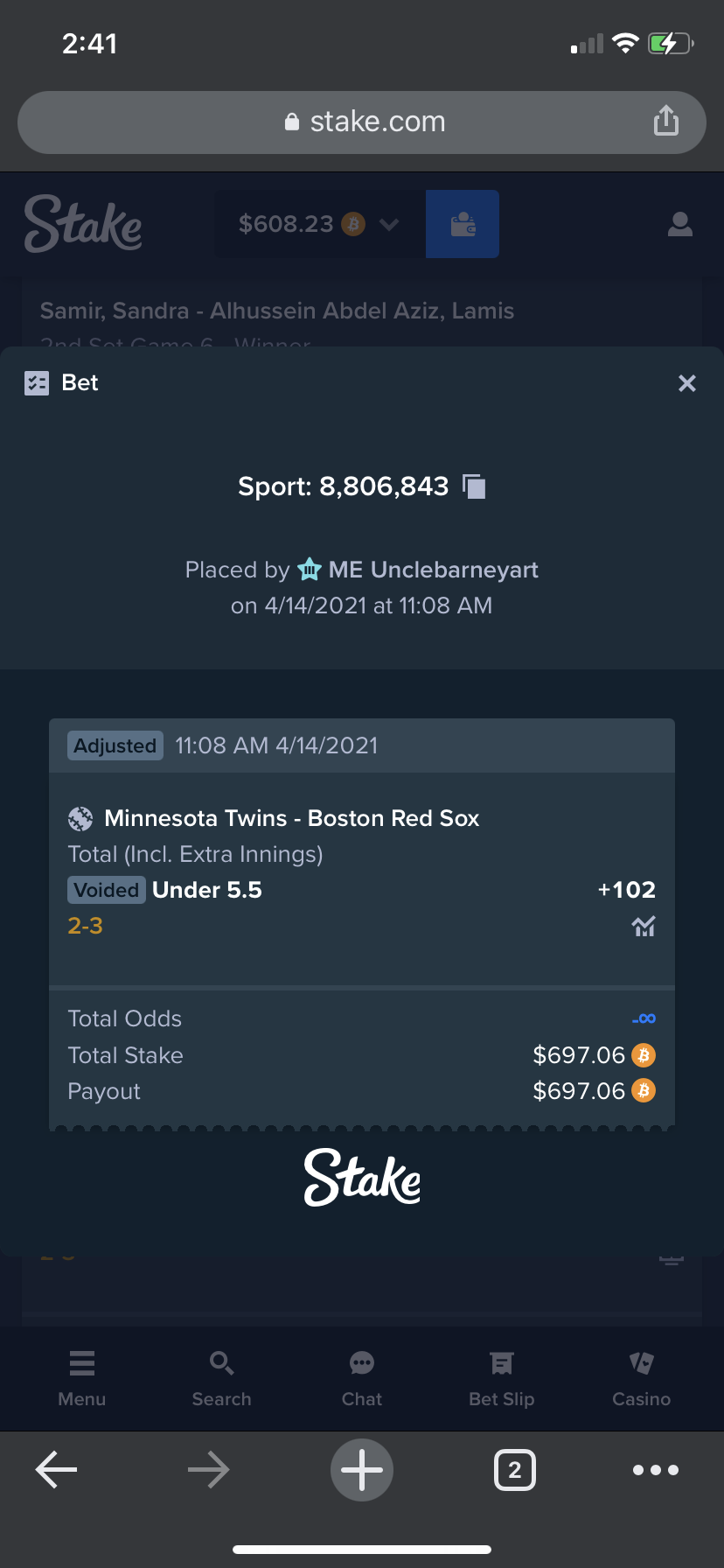Open the user profile account icon
The height and width of the screenshot is (1568, 724).
coord(680,224)
